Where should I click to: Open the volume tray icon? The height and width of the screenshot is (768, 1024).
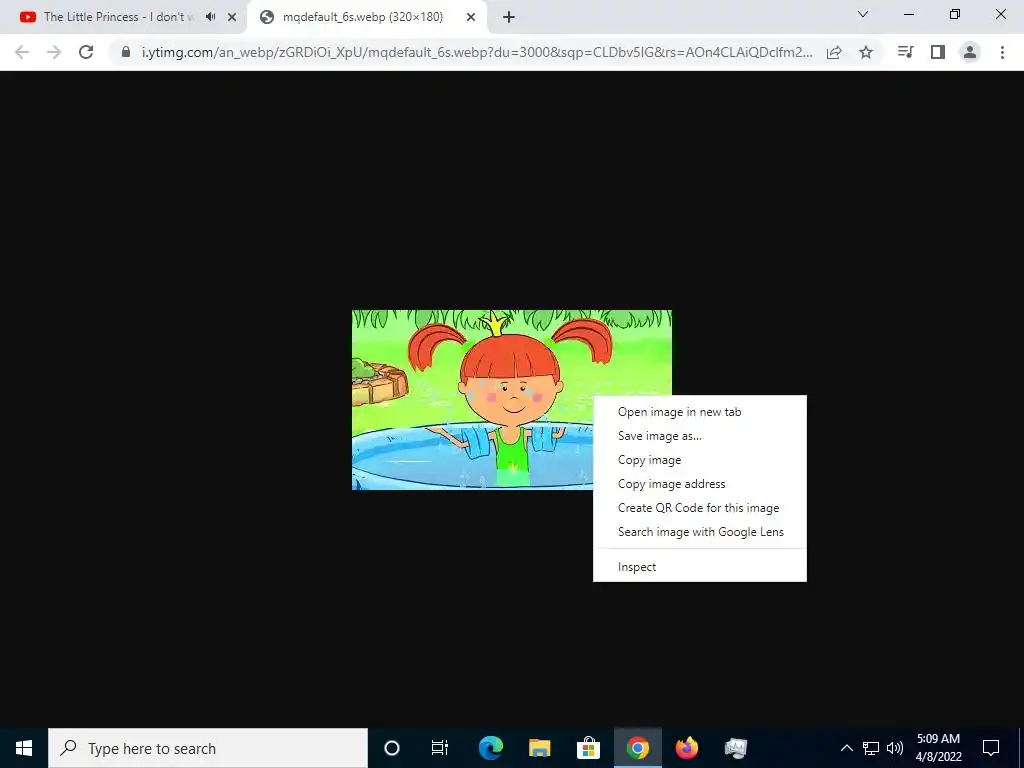895,748
